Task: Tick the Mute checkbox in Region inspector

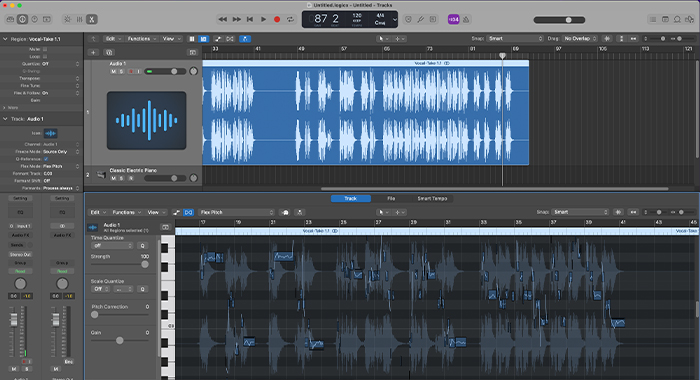Action: tap(45, 49)
